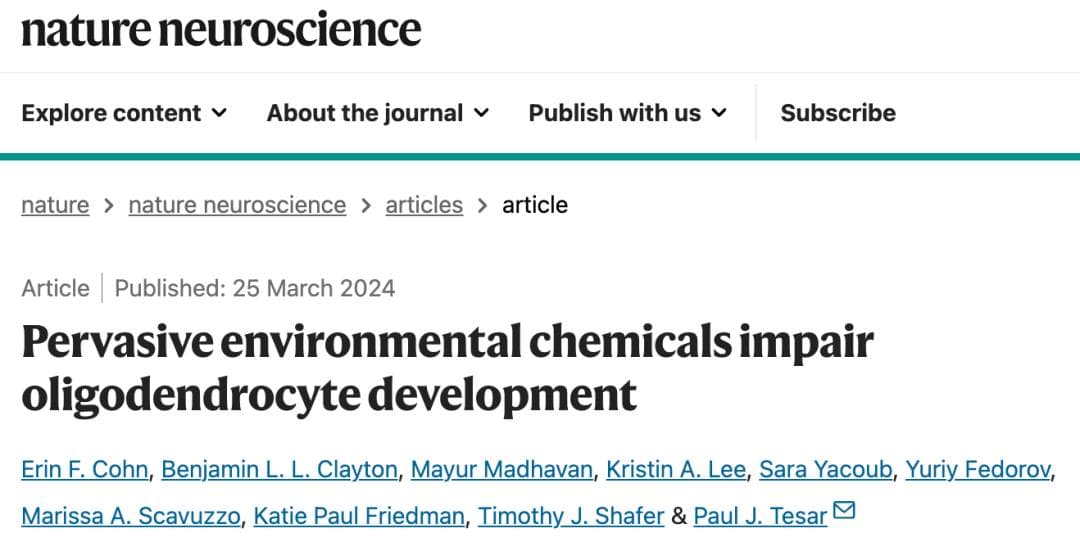This screenshot has height=542, width=1080.
Task: Open author Yuriy Fedorov
Action: (978, 469)
